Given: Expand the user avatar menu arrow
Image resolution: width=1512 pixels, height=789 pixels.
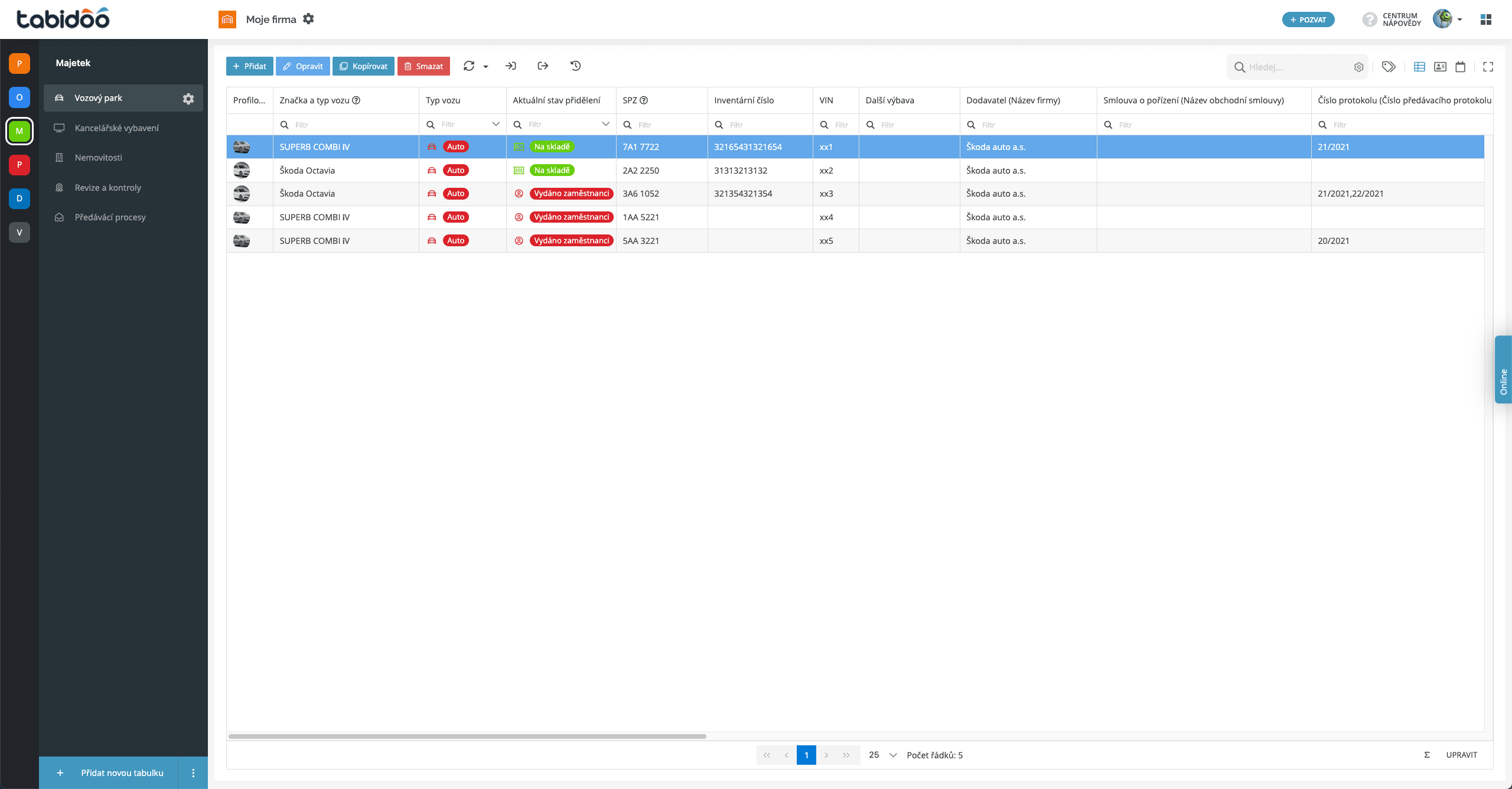Looking at the screenshot, I should 1459,19.
